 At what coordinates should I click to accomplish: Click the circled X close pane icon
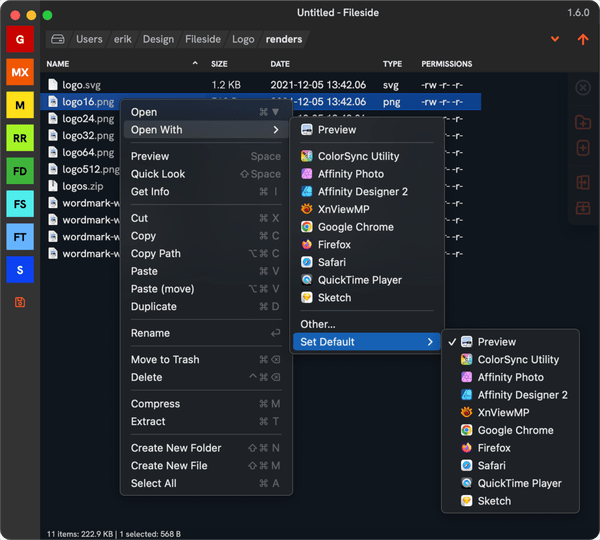click(x=583, y=88)
